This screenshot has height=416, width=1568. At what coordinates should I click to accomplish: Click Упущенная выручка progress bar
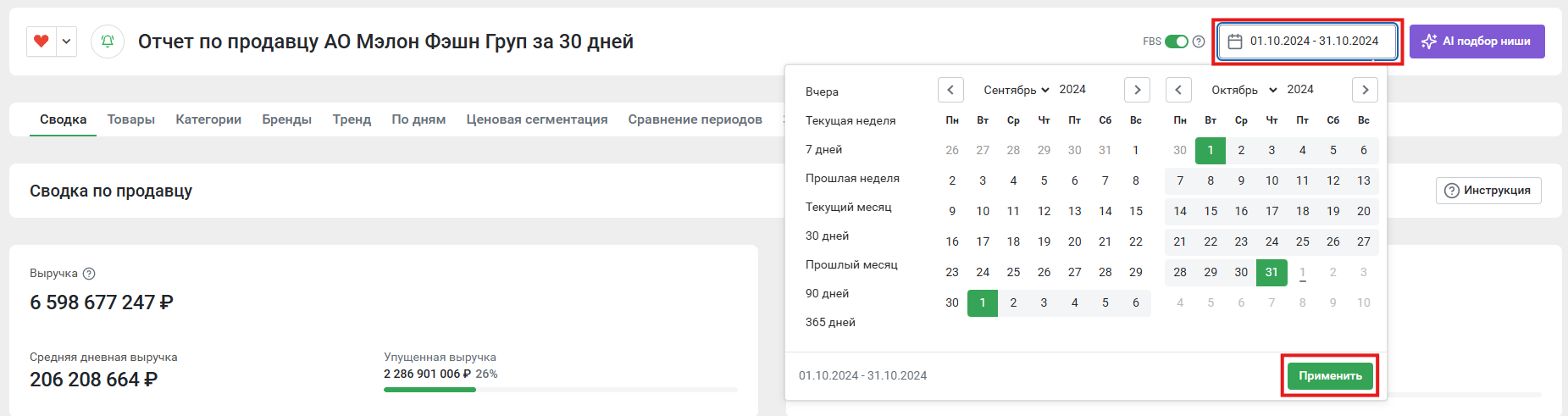point(560,390)
